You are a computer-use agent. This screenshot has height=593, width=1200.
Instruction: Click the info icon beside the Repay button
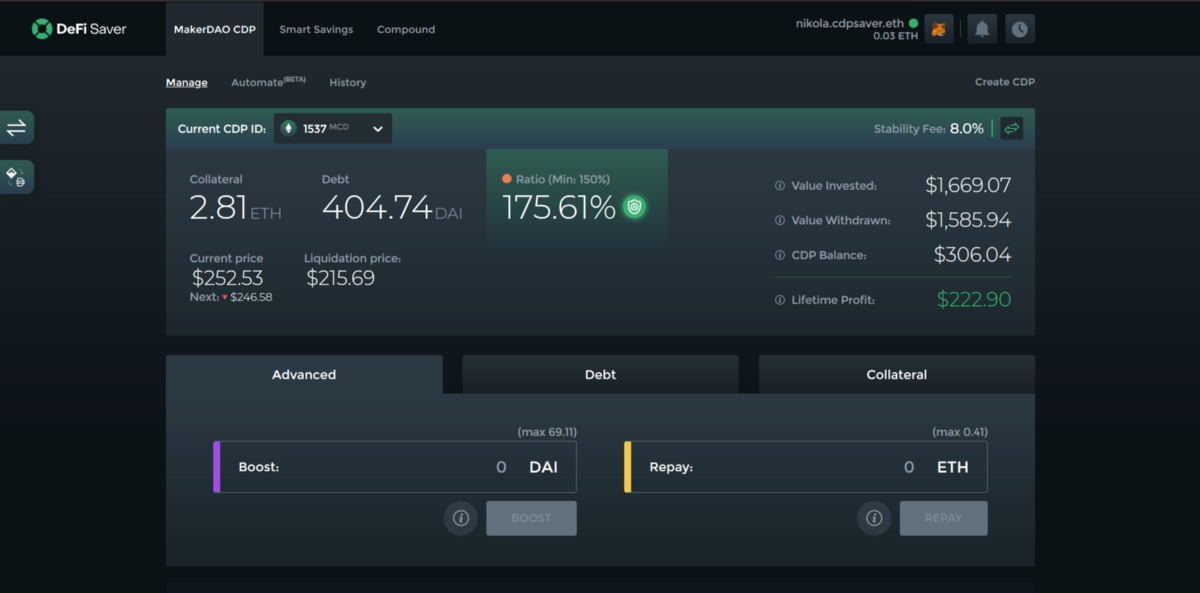point(874,518)
